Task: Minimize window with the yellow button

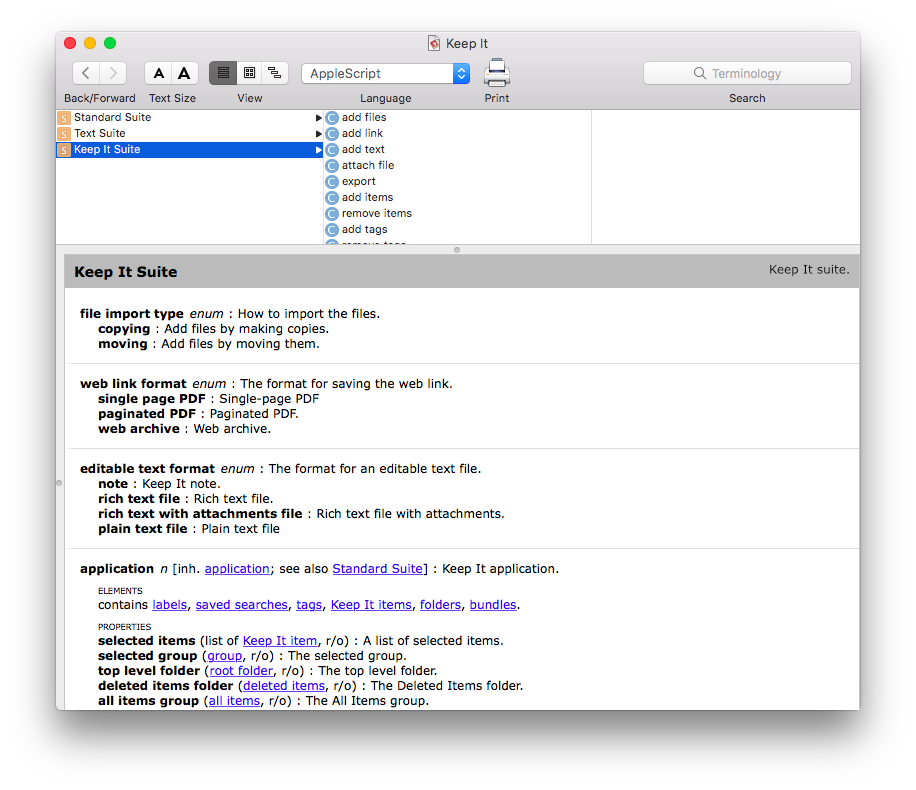Action: click(90, 43)
